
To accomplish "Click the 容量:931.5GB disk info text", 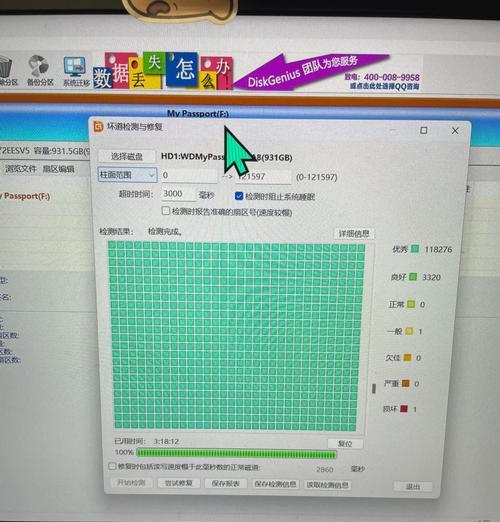I will click(61, 151).
